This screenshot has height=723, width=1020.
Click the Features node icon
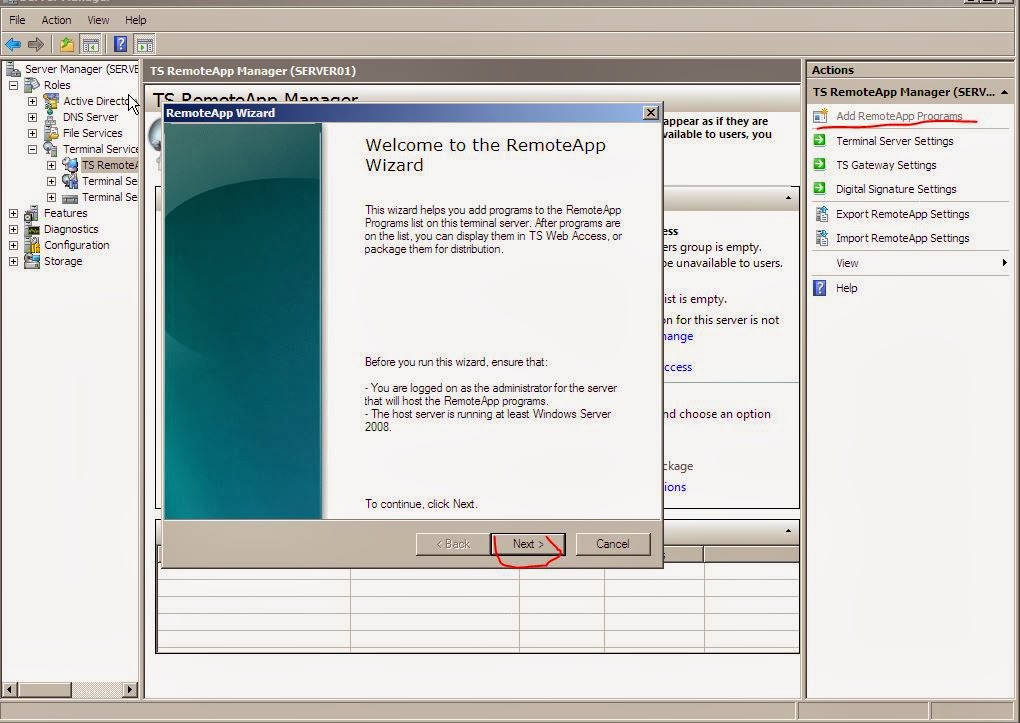(31, 213)
